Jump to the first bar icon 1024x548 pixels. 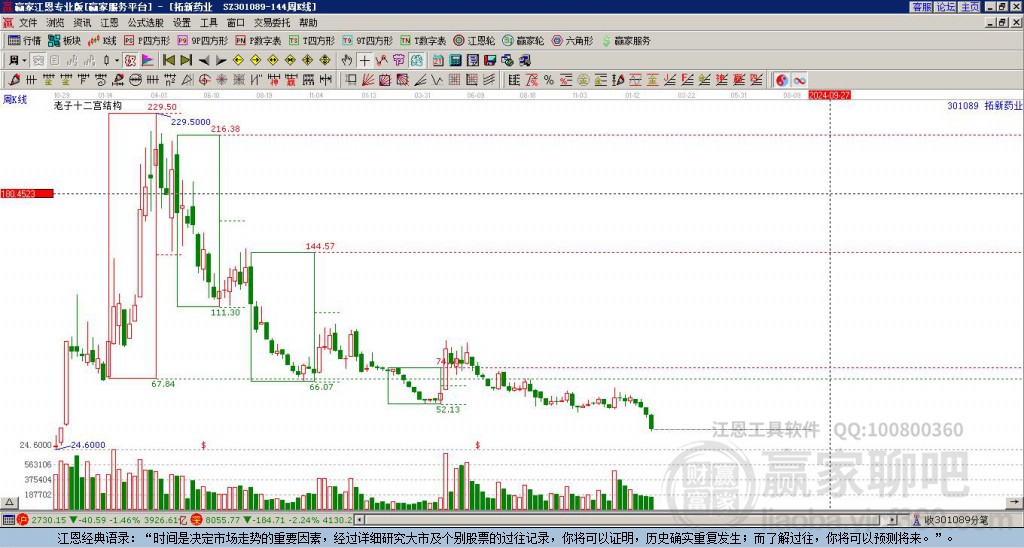click(x=168, y=61)
